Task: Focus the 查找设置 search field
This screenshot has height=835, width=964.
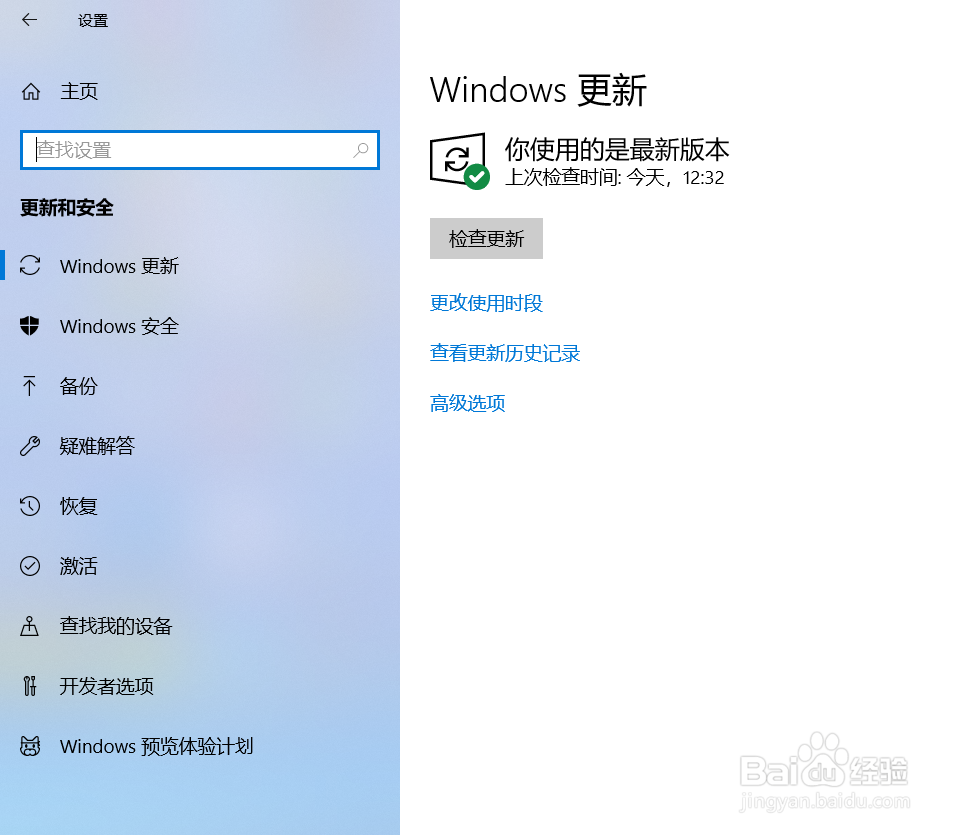Action: [x=200, y=149]
